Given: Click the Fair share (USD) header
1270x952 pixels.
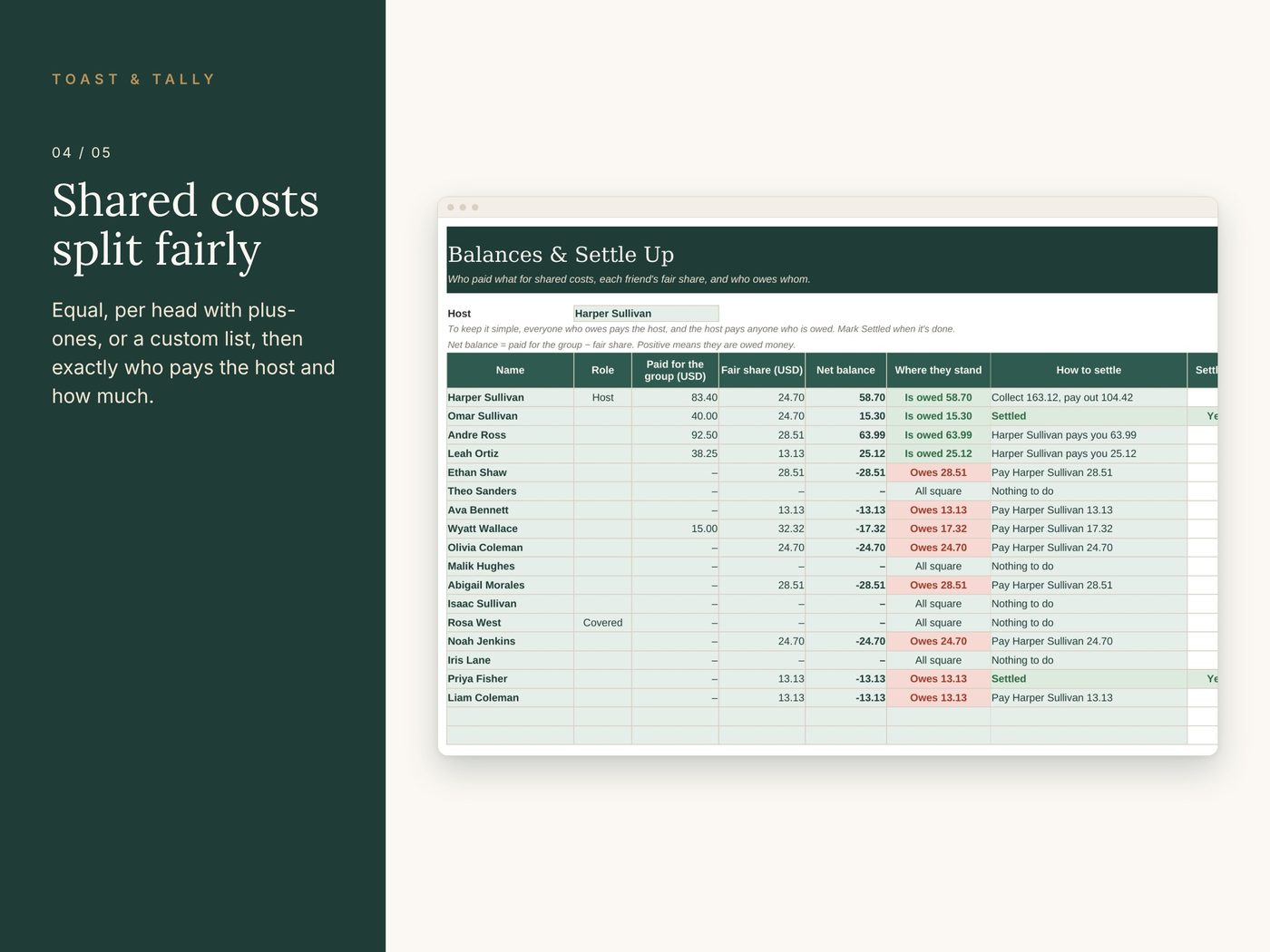Looking at the screenshot, I should pyautogui.click(x=762, y=370).
